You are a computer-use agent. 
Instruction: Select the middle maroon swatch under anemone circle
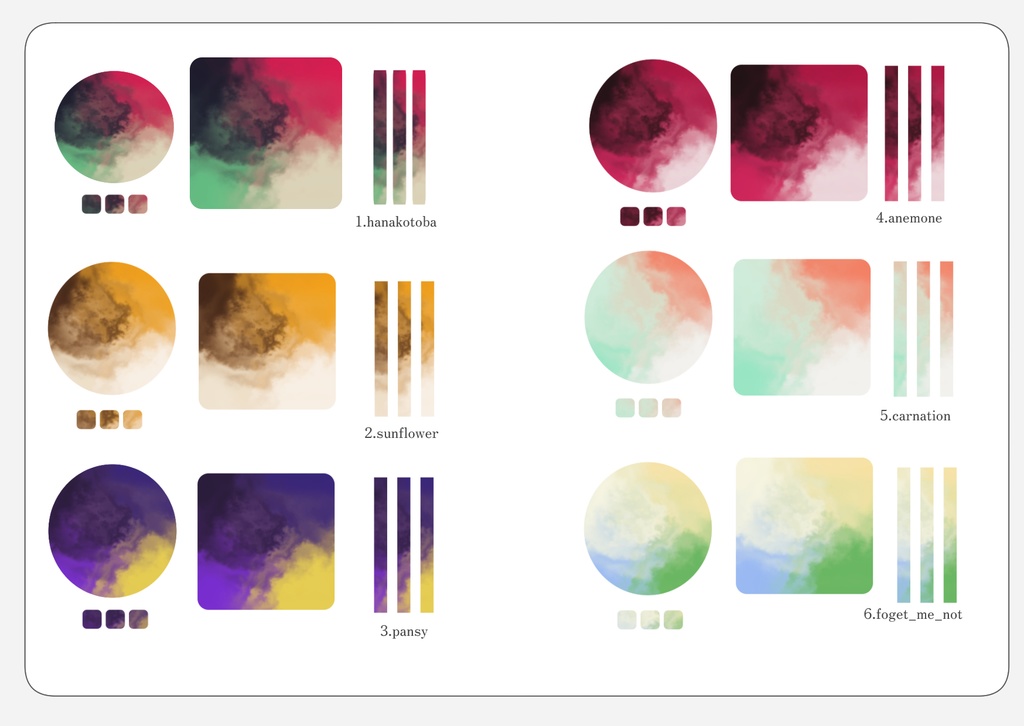click(x=653, y=216)
